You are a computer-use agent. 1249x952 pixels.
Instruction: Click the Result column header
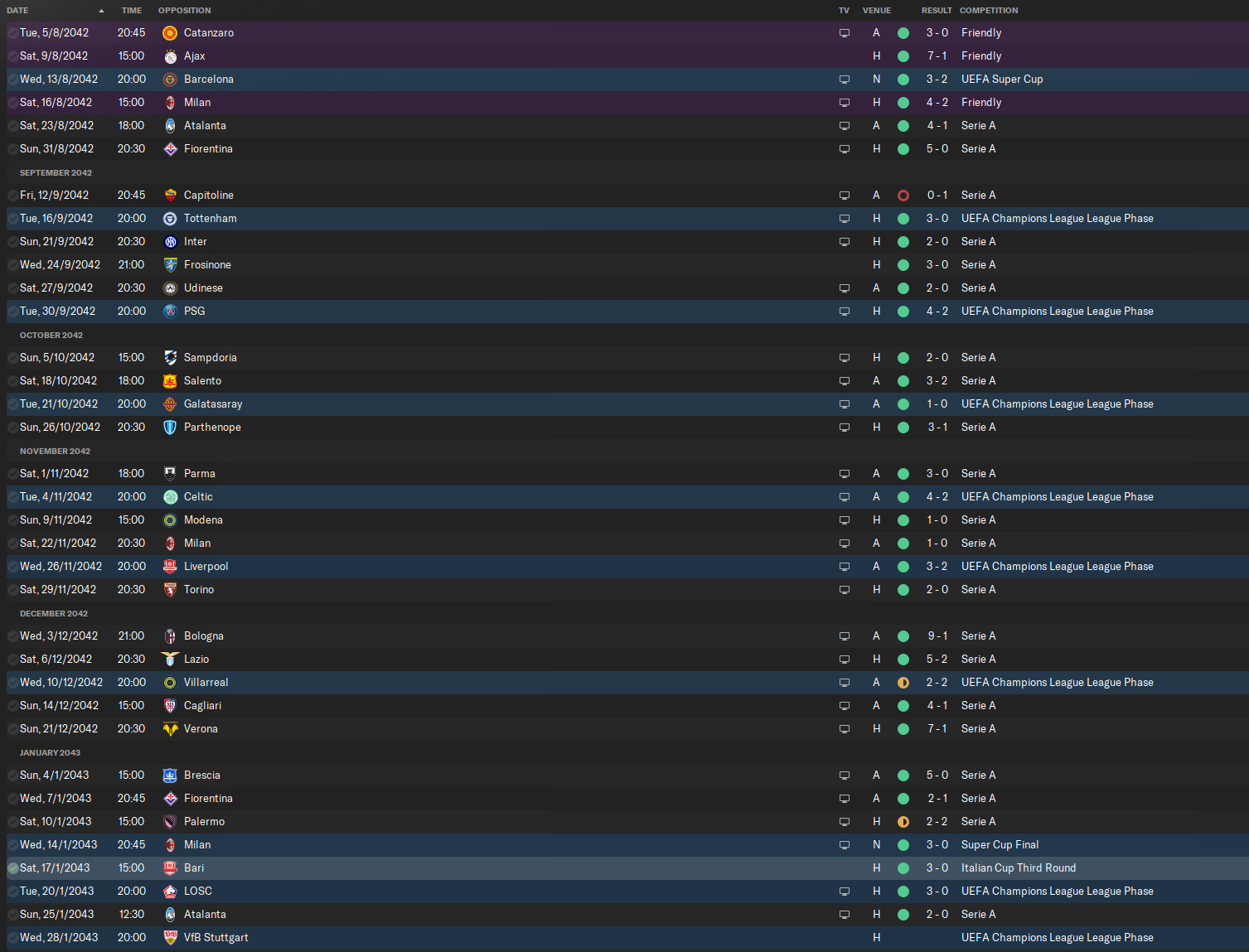[x=937, y=11]
